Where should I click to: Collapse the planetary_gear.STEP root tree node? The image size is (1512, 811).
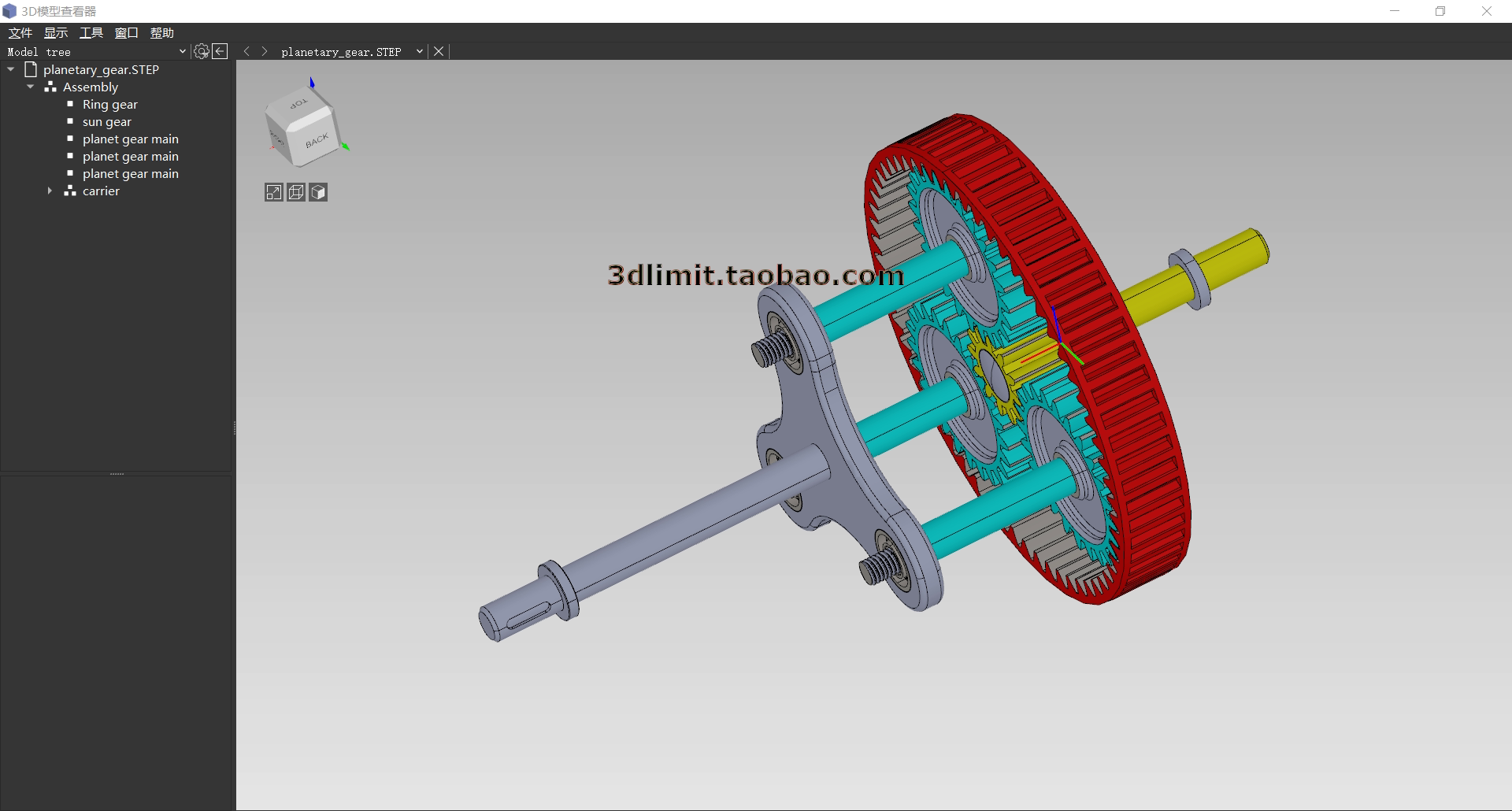pos(11,69)
